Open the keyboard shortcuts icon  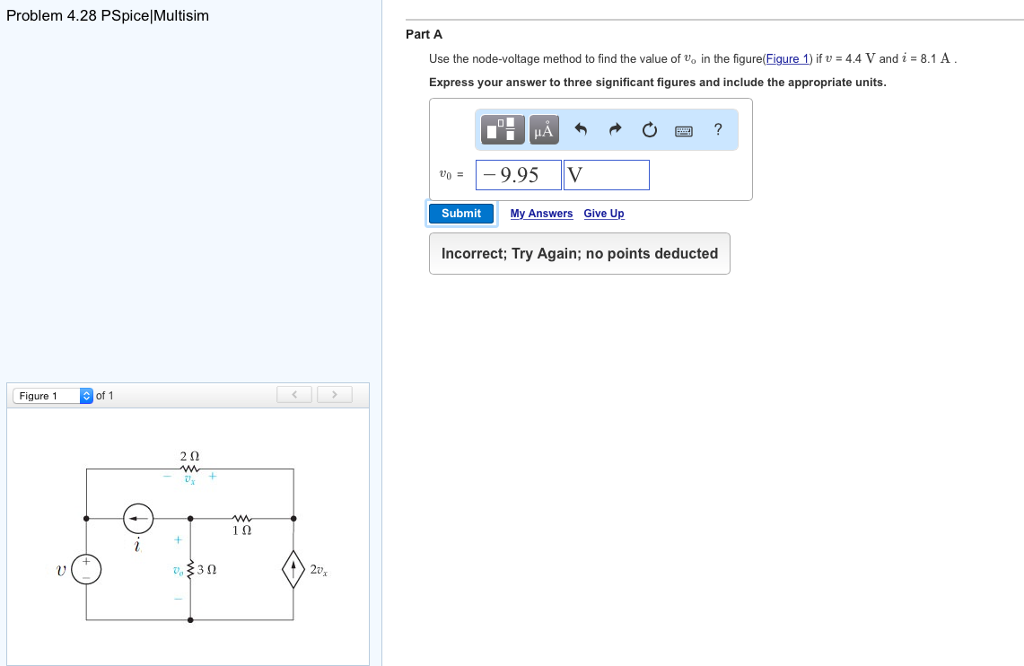[x=684, y=130]
